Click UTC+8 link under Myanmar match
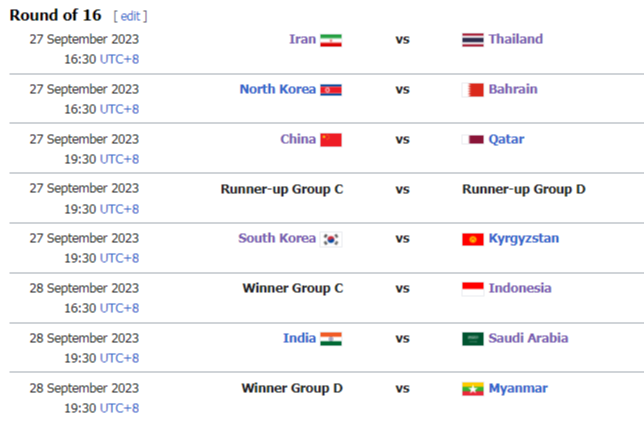 click(120, 408)
